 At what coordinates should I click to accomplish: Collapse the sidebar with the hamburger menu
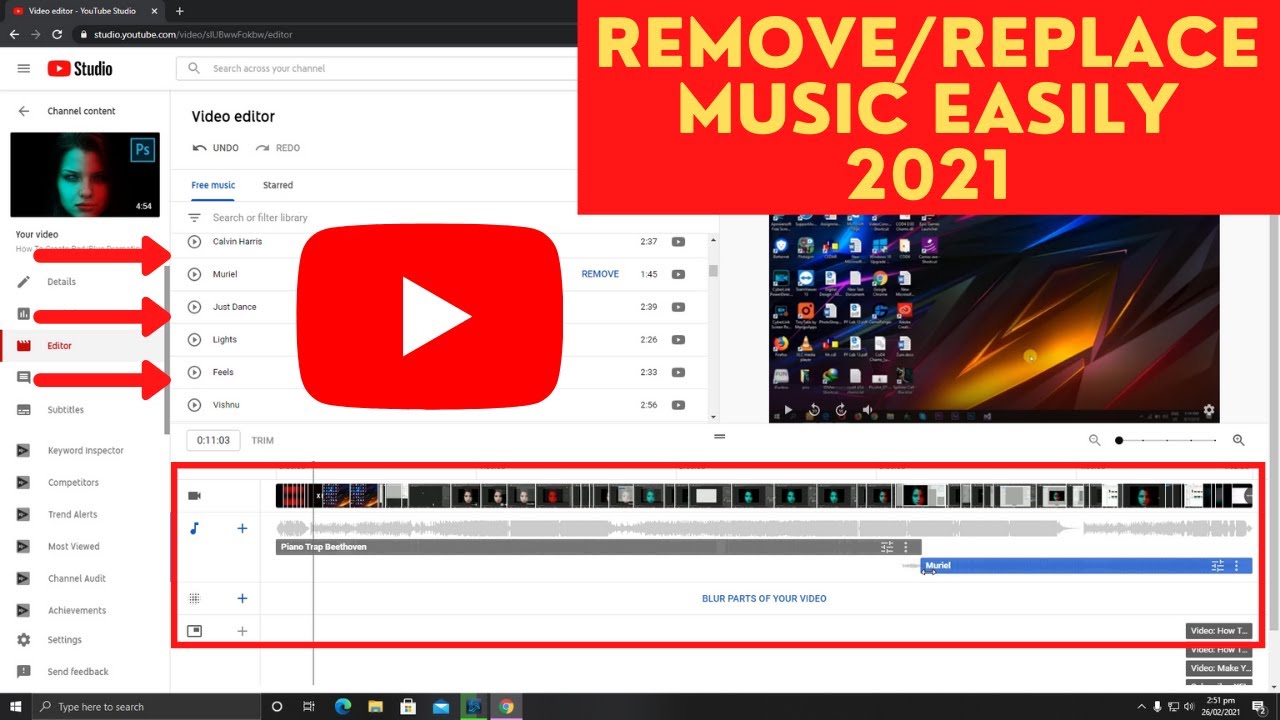(23, 68)
